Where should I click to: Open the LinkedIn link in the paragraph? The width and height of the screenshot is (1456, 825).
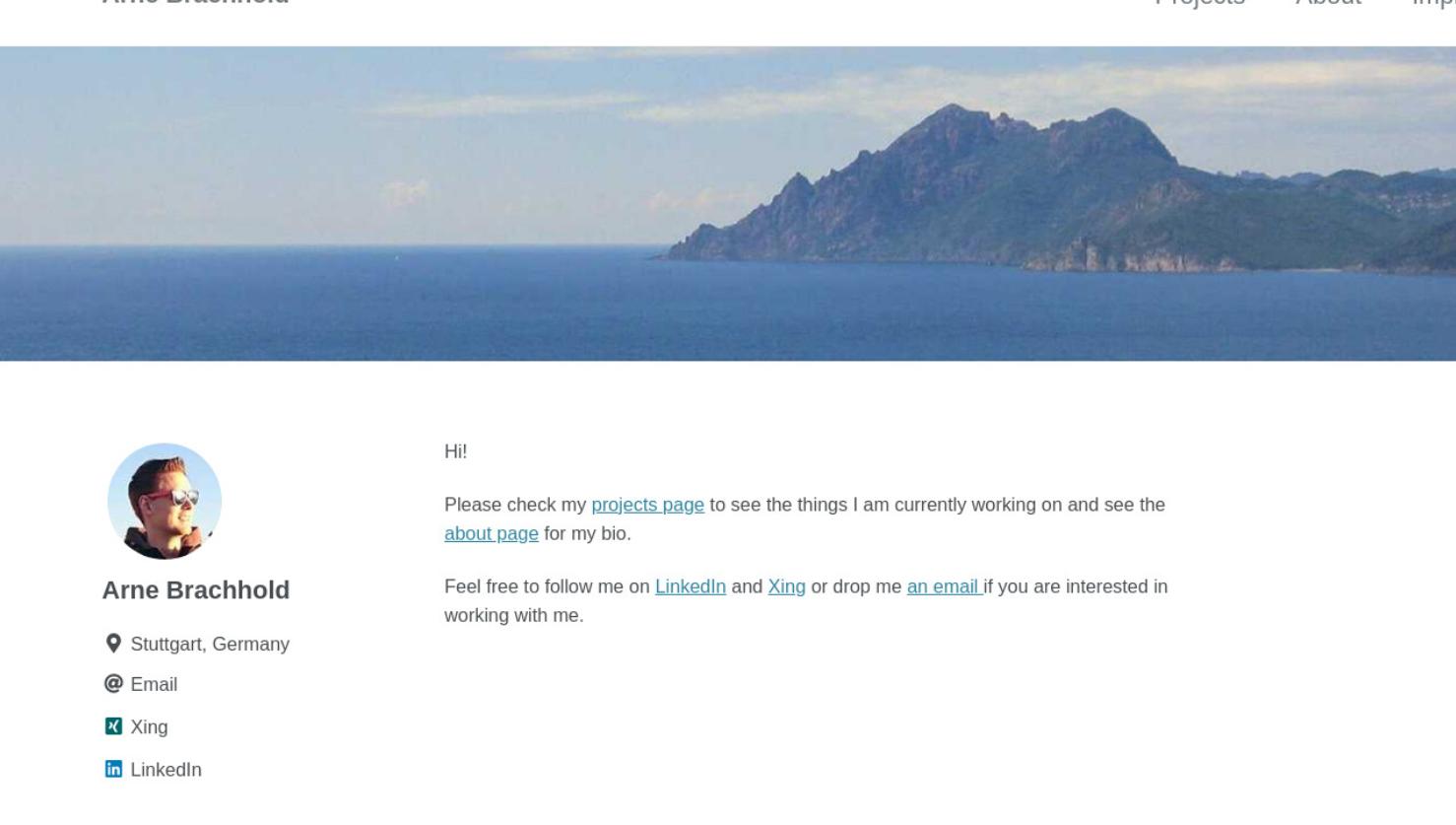[690, 586]
